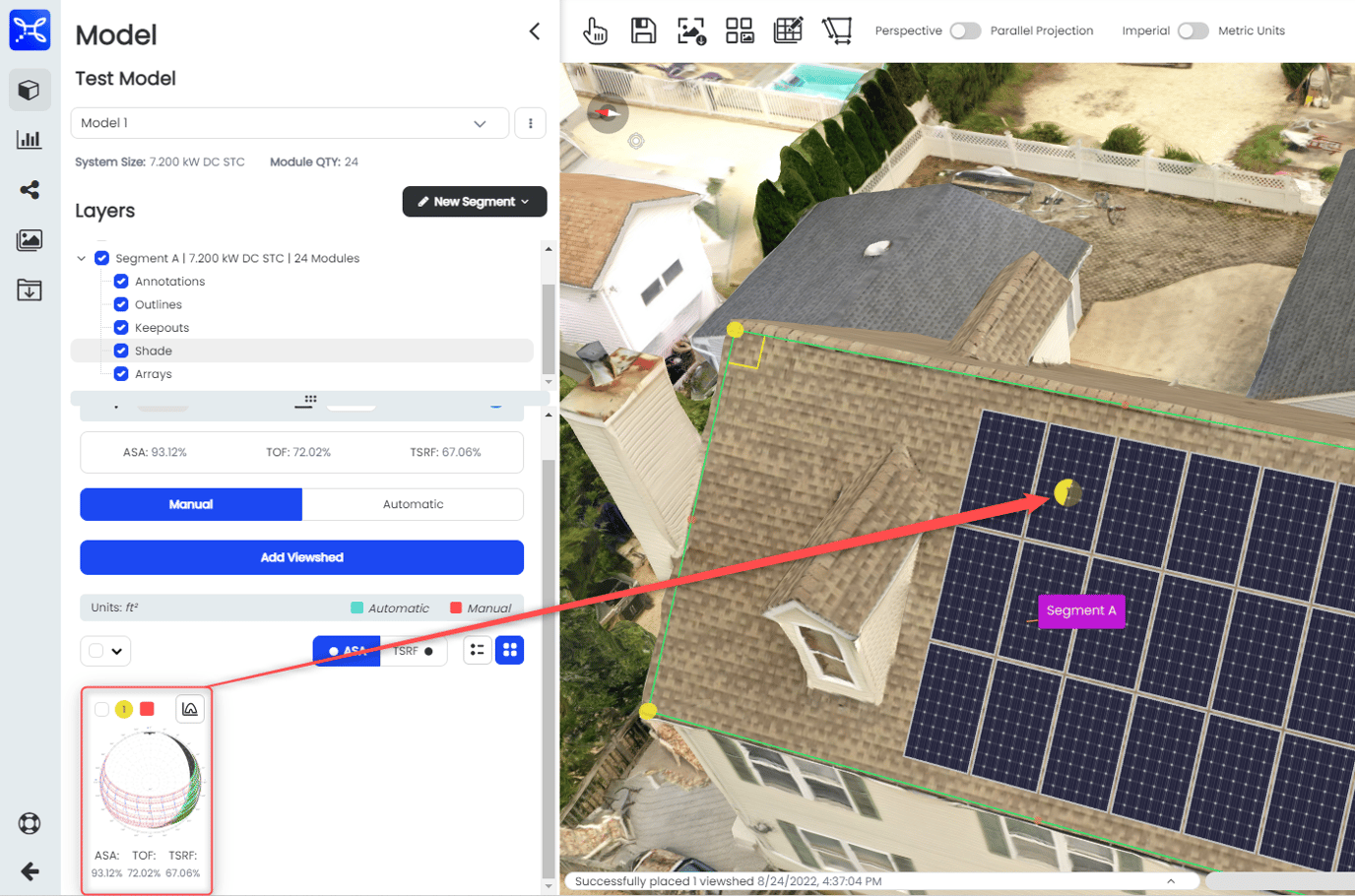
Task: Open the bar chart analytics panel
Action: pos(30,139)
